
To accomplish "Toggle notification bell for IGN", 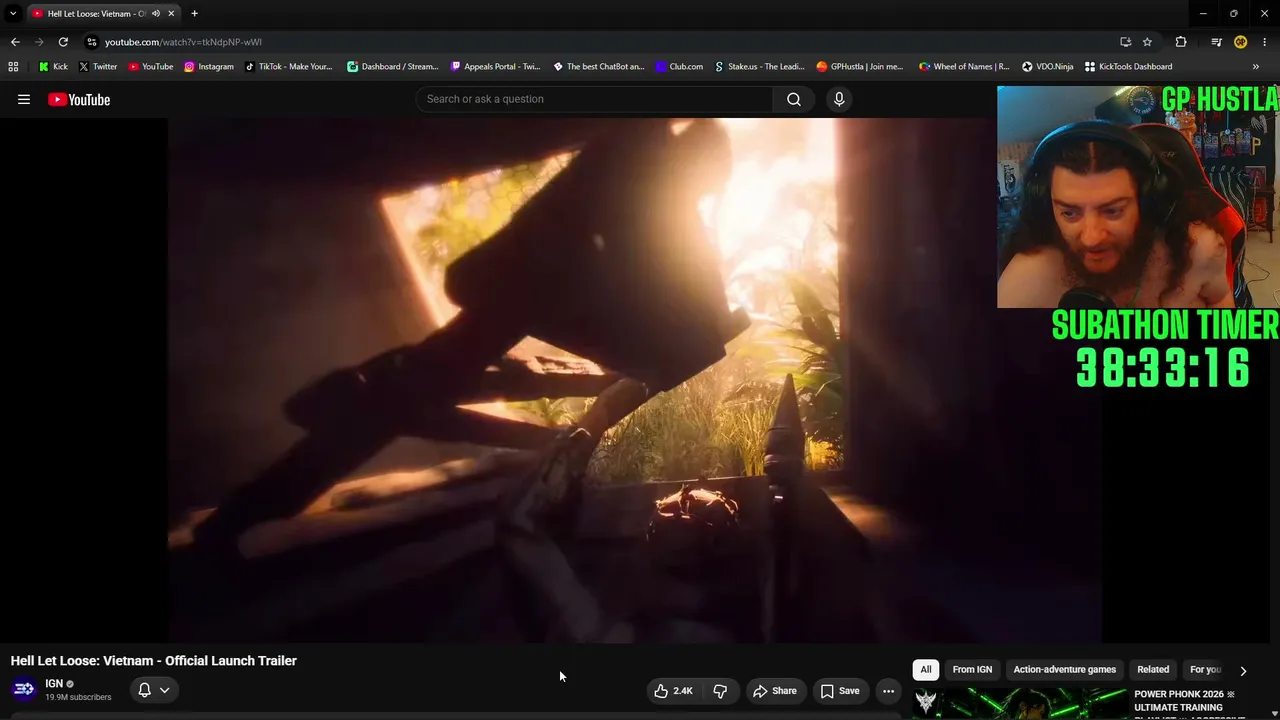I will [x=154, y=690].
